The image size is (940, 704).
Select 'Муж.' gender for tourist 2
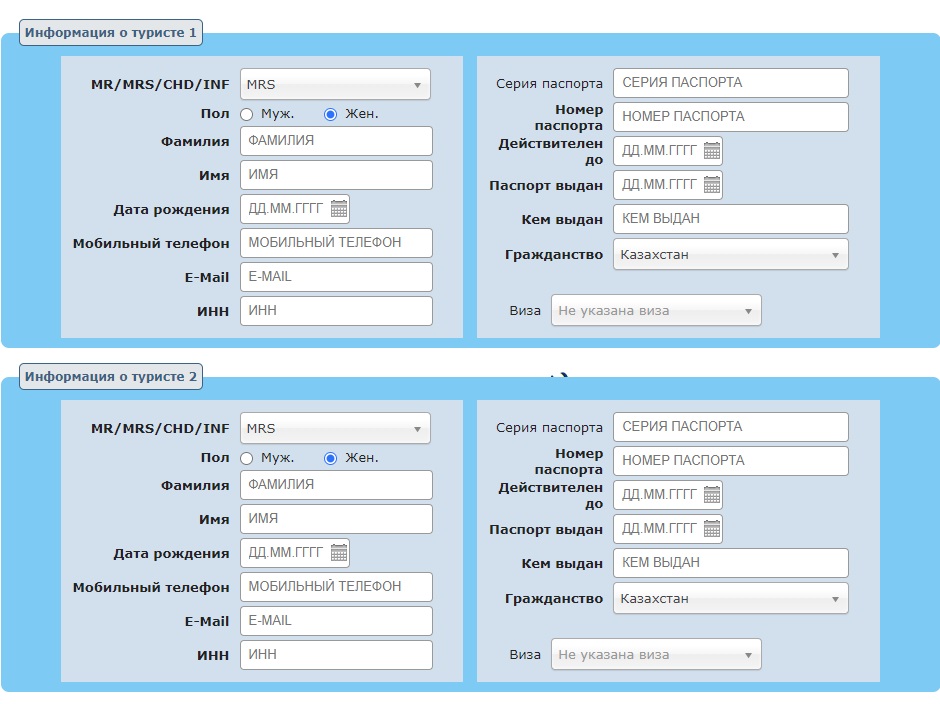point(247,458)
